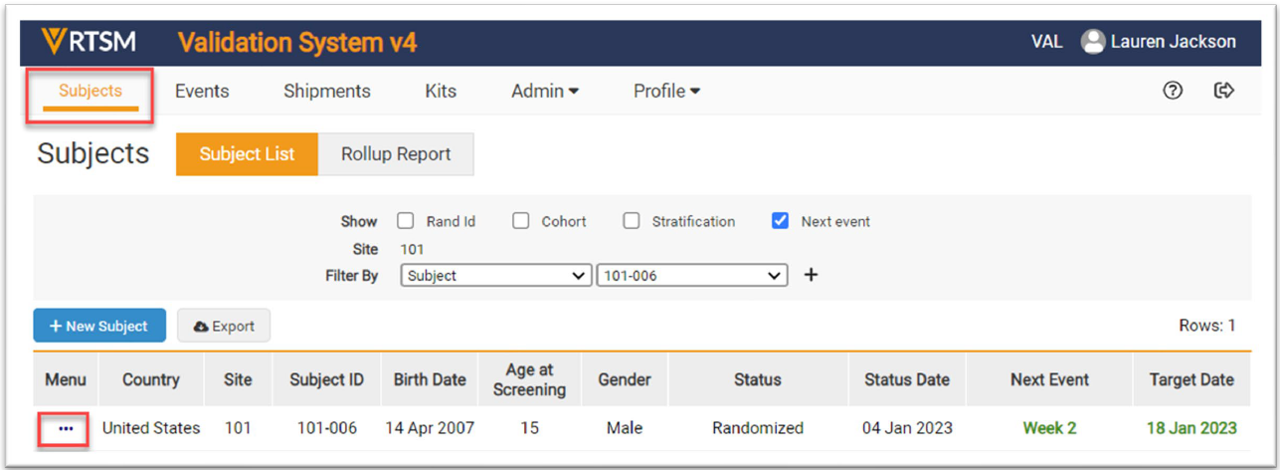Click the user avatar icon

(1093, 42)
